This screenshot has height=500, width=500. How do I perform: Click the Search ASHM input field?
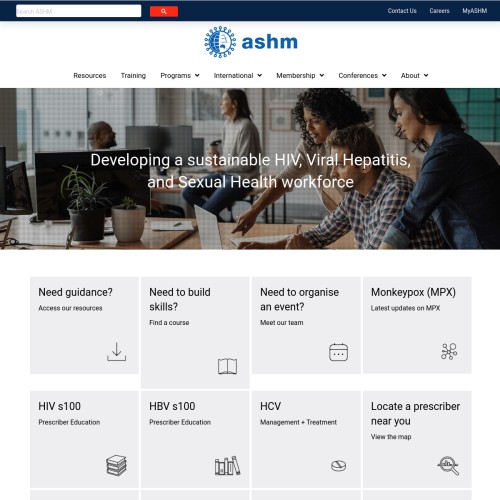click(x=79, y=11)
